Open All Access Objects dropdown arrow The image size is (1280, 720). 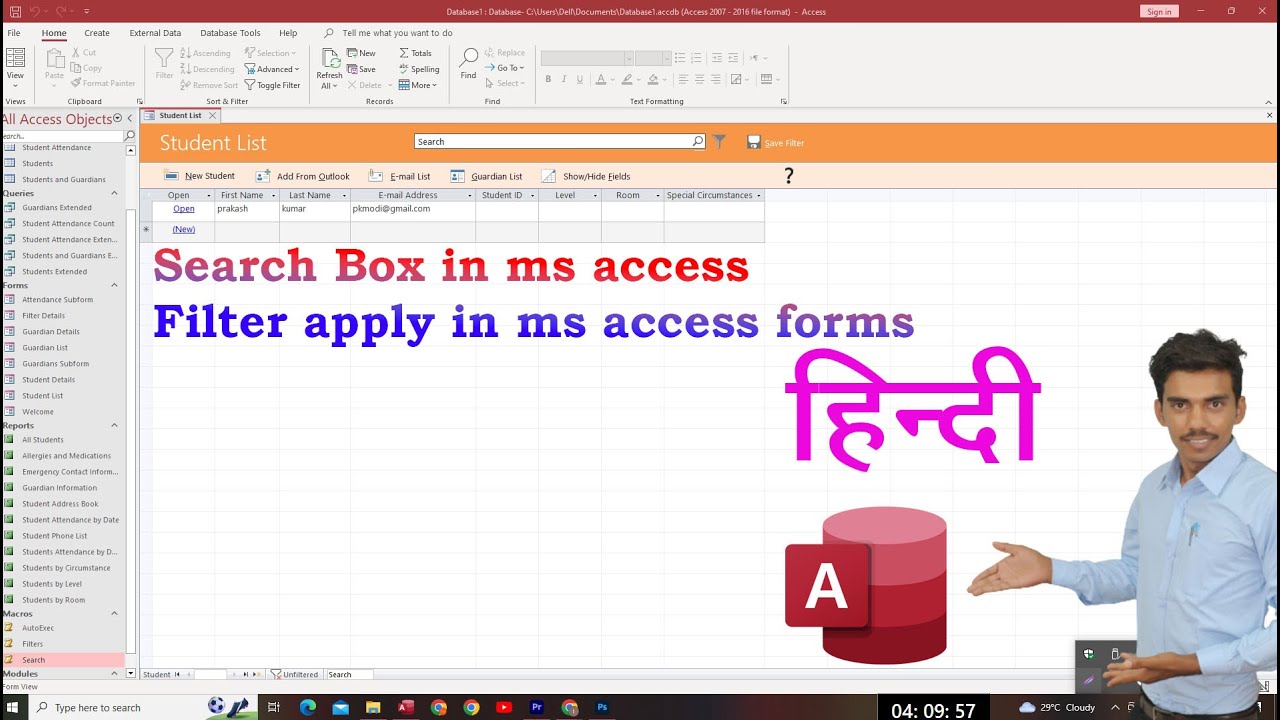point(117,119)
